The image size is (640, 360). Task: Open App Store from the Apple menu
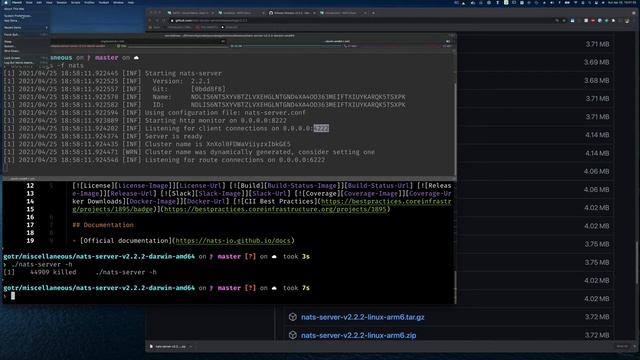point(11,20)
